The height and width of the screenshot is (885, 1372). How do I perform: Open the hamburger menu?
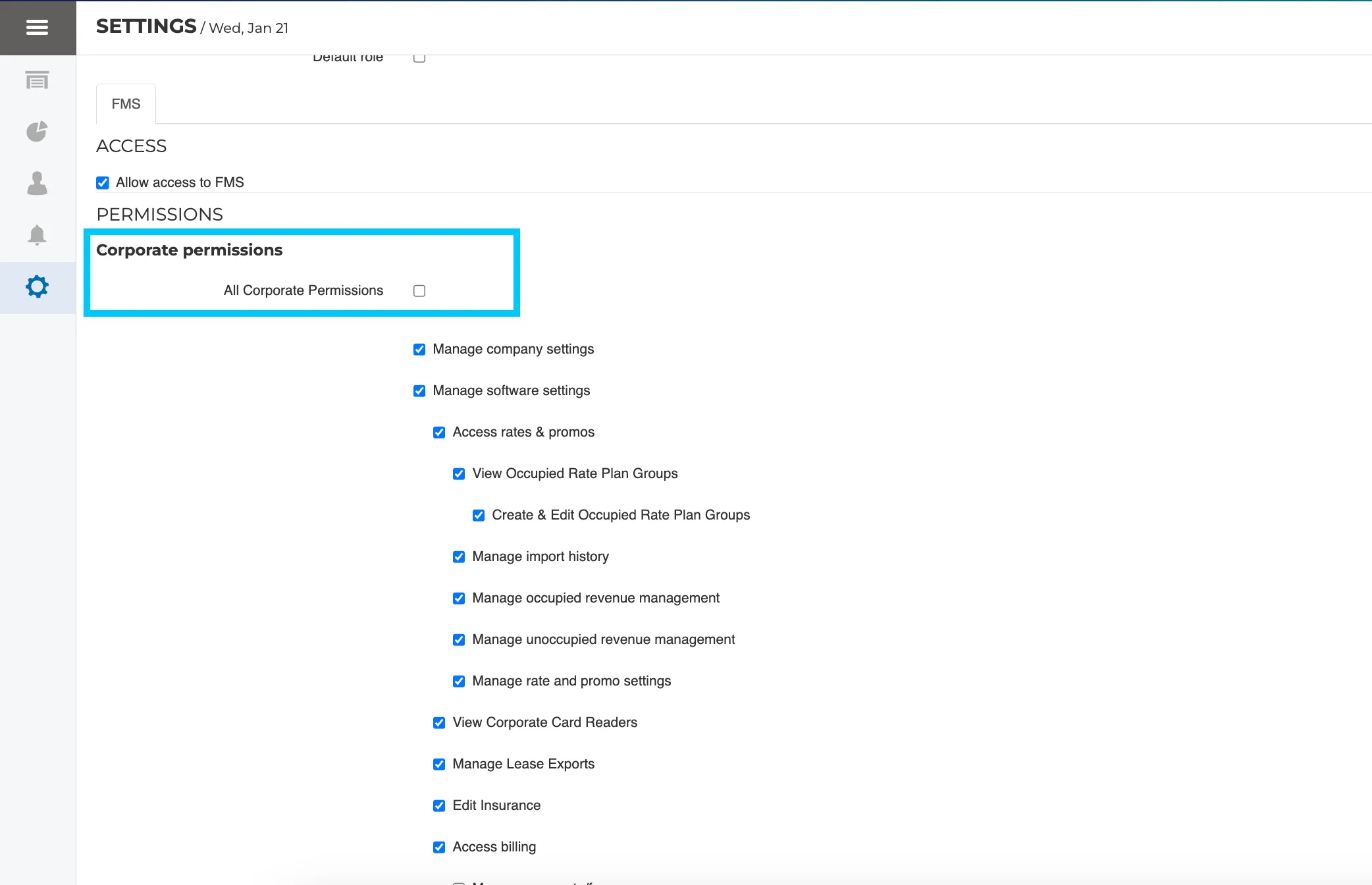click(x=38, y=28)
